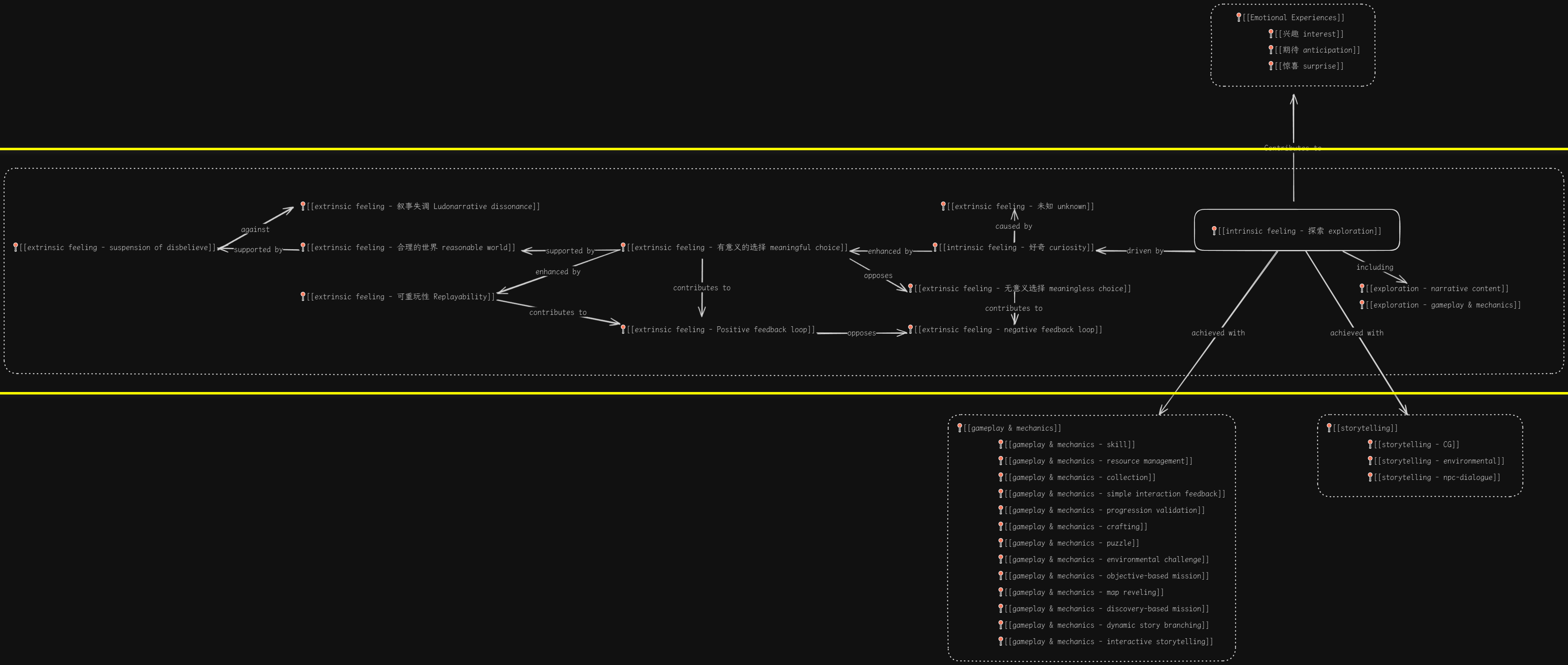Open the reasonable world link
This screenshot has height=665, width=1568.
tap(411, 247)
